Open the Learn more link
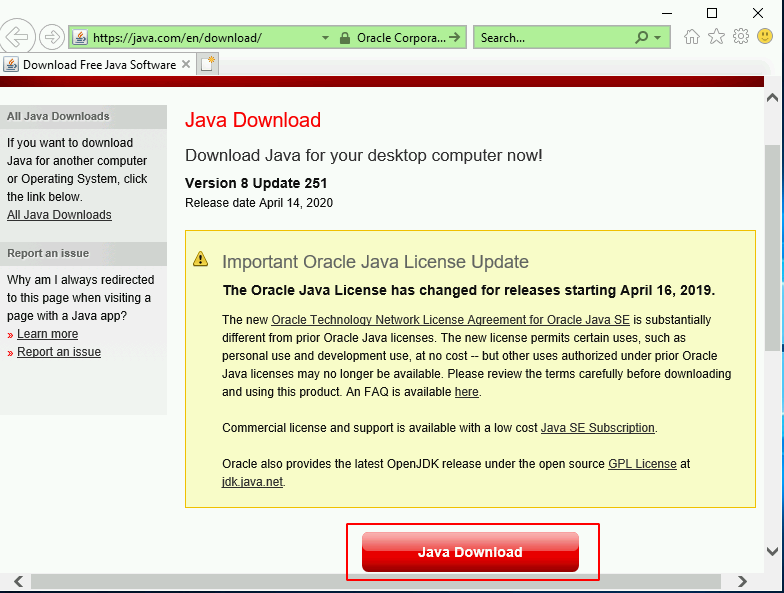This screenshot has width=784, height=593. pos(48,334)
